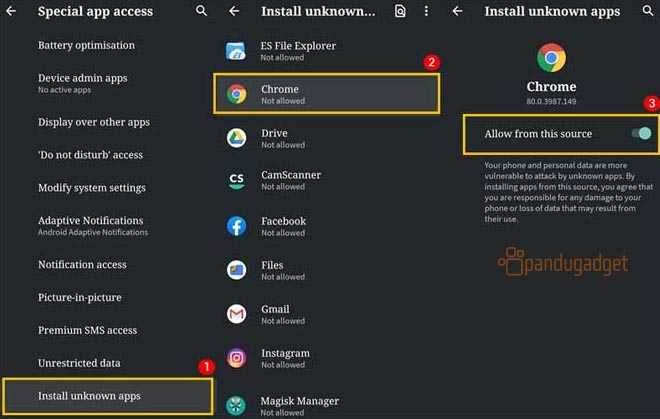
Task: Search within Special app access
Action: pyautogui.click(x=201, y=11)
